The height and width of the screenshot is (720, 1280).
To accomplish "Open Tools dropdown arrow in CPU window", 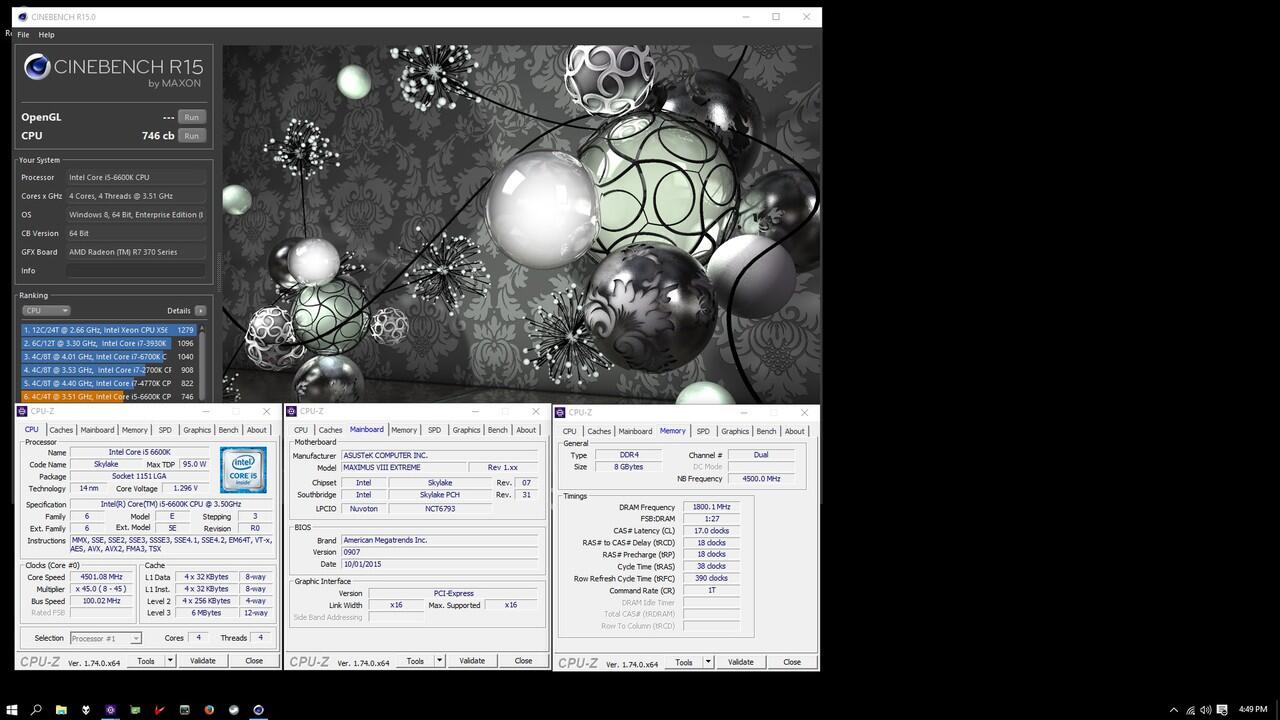I will 170,660.
